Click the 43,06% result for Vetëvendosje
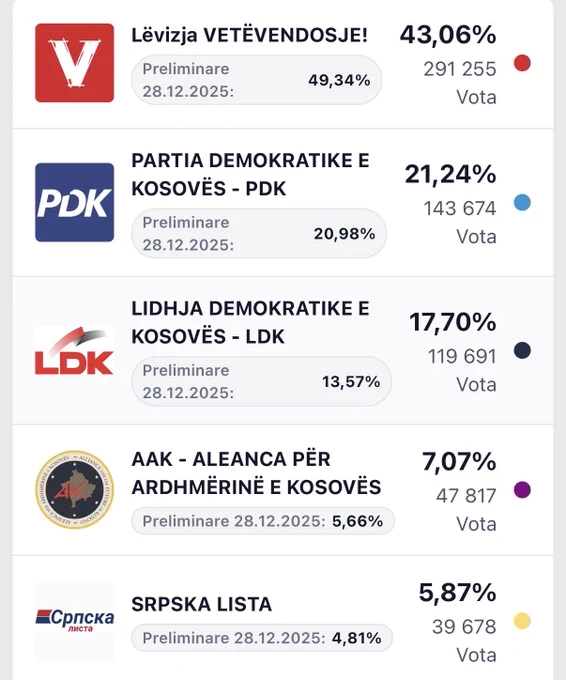Image resolution: width=566 pixels, height=680 pixels. 448,35
